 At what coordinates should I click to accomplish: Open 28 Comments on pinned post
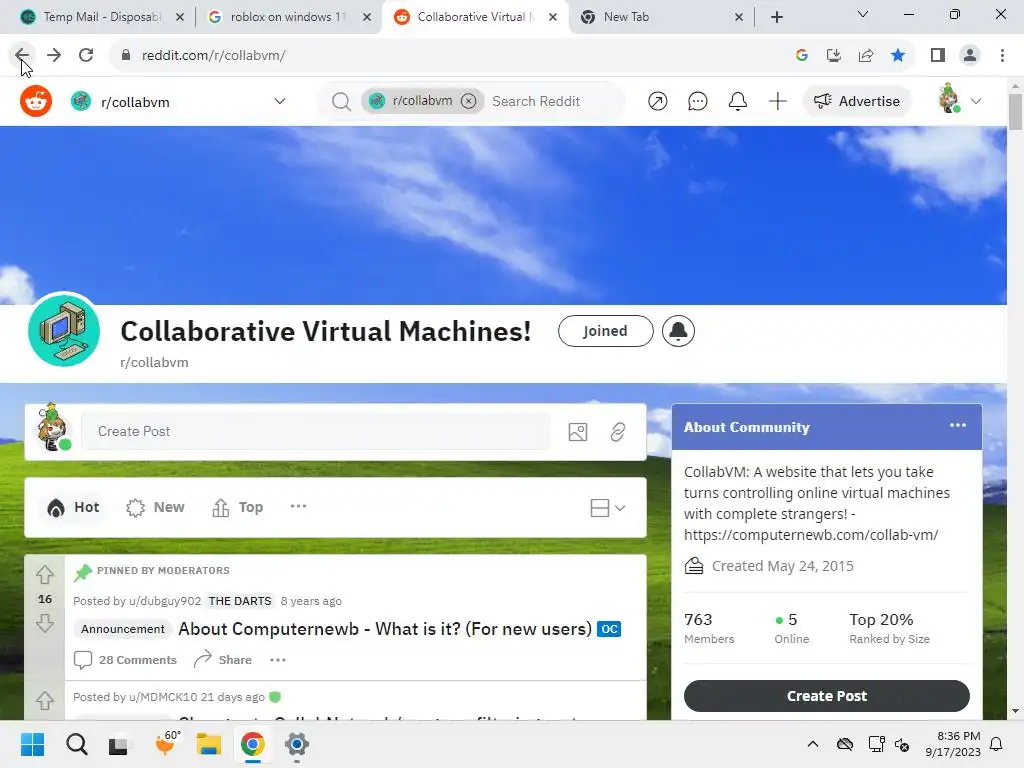125,660
